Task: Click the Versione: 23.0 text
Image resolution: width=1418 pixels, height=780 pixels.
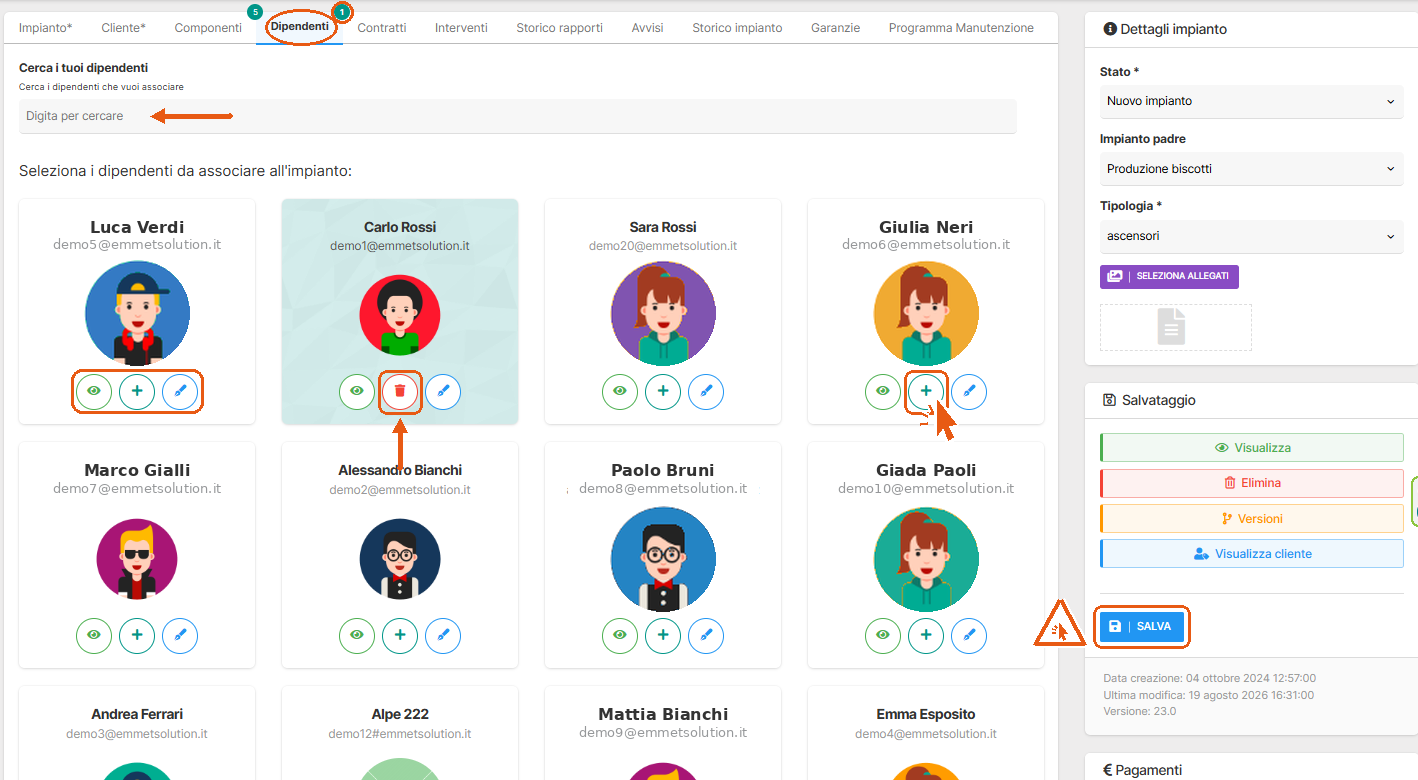Action: (1140, 711)
